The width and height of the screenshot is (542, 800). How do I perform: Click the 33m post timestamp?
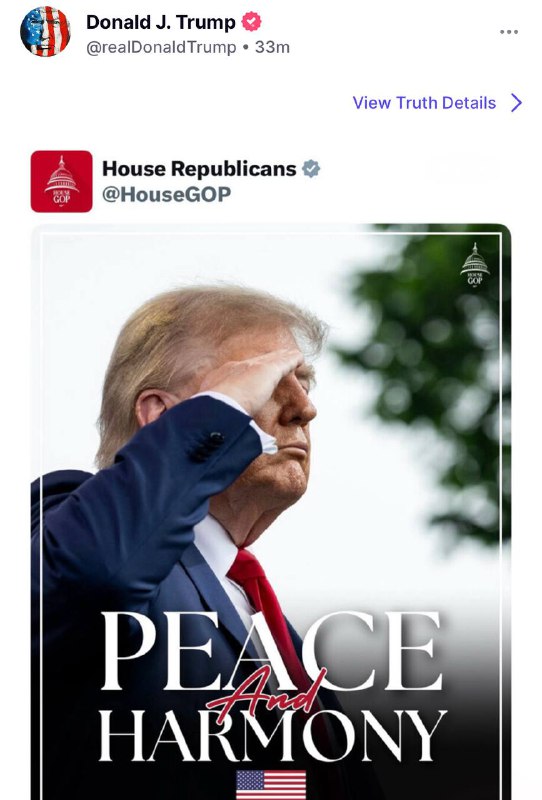272,47
